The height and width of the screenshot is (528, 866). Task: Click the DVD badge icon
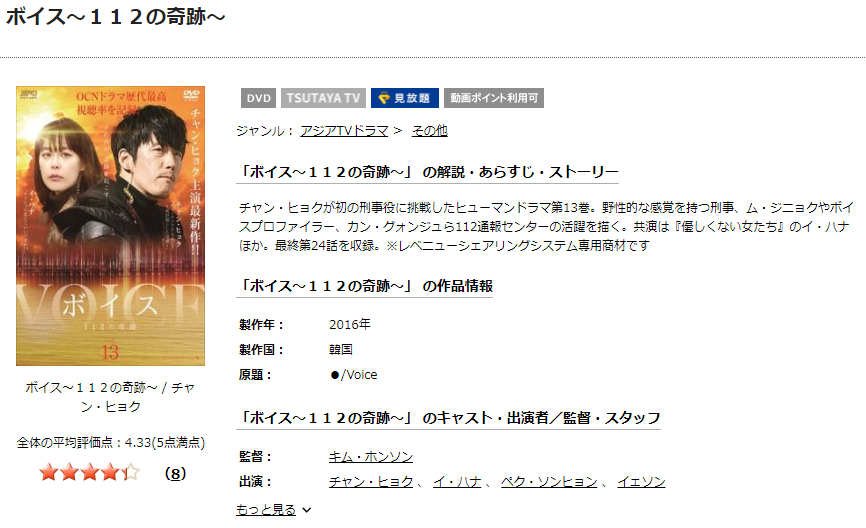(258, 98)
